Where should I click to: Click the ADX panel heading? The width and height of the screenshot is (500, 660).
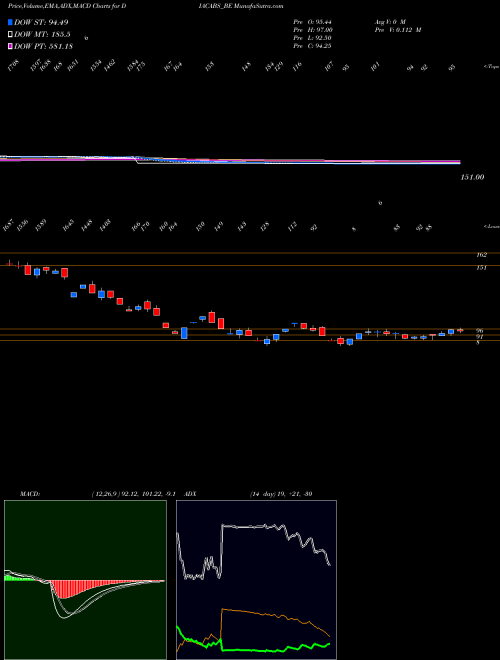pyautogui.click(x=191, y=494)
